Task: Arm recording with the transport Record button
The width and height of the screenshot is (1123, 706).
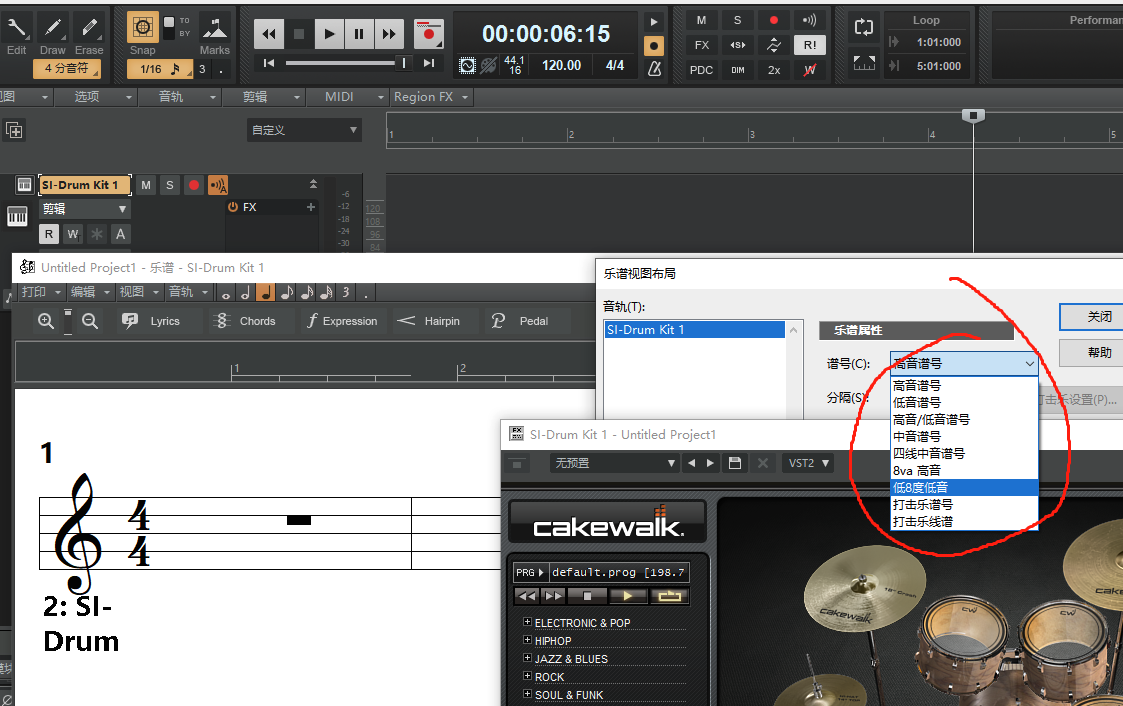Action: [428, 34]
